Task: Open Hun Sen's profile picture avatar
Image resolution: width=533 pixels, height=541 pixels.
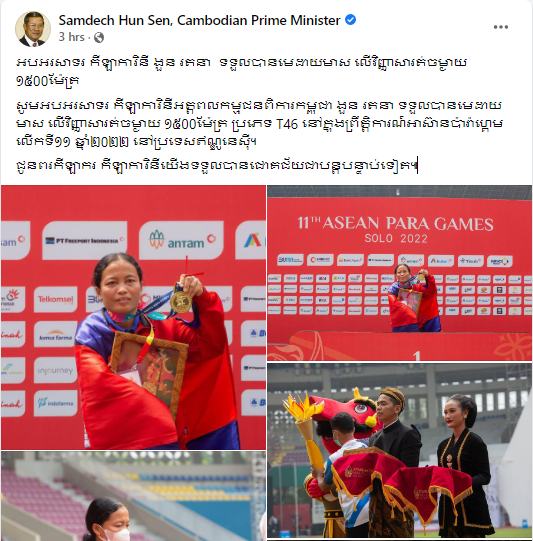Action: coord(33,29)
